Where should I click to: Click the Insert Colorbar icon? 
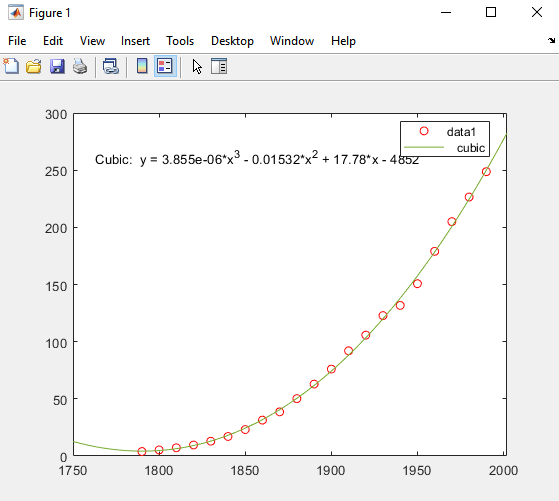click(x=142, y=66)
